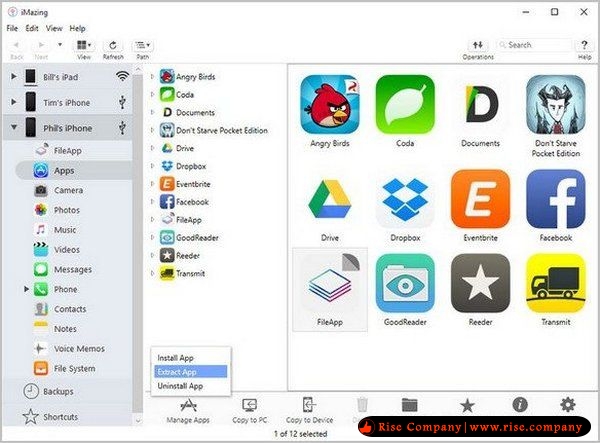
Task: Click the sidebar scroll down arrow
Action: coord(138,421)
